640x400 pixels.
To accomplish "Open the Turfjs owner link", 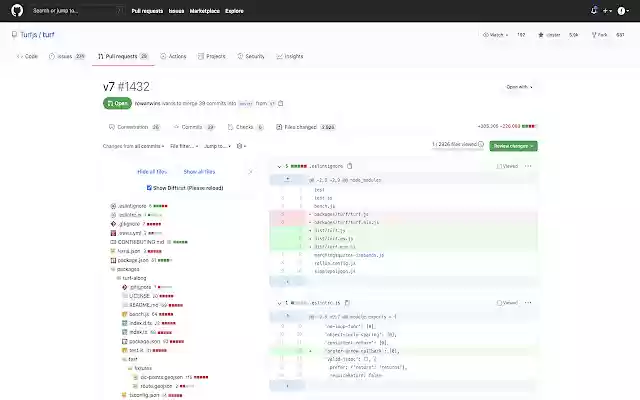I will pos(29,35).
